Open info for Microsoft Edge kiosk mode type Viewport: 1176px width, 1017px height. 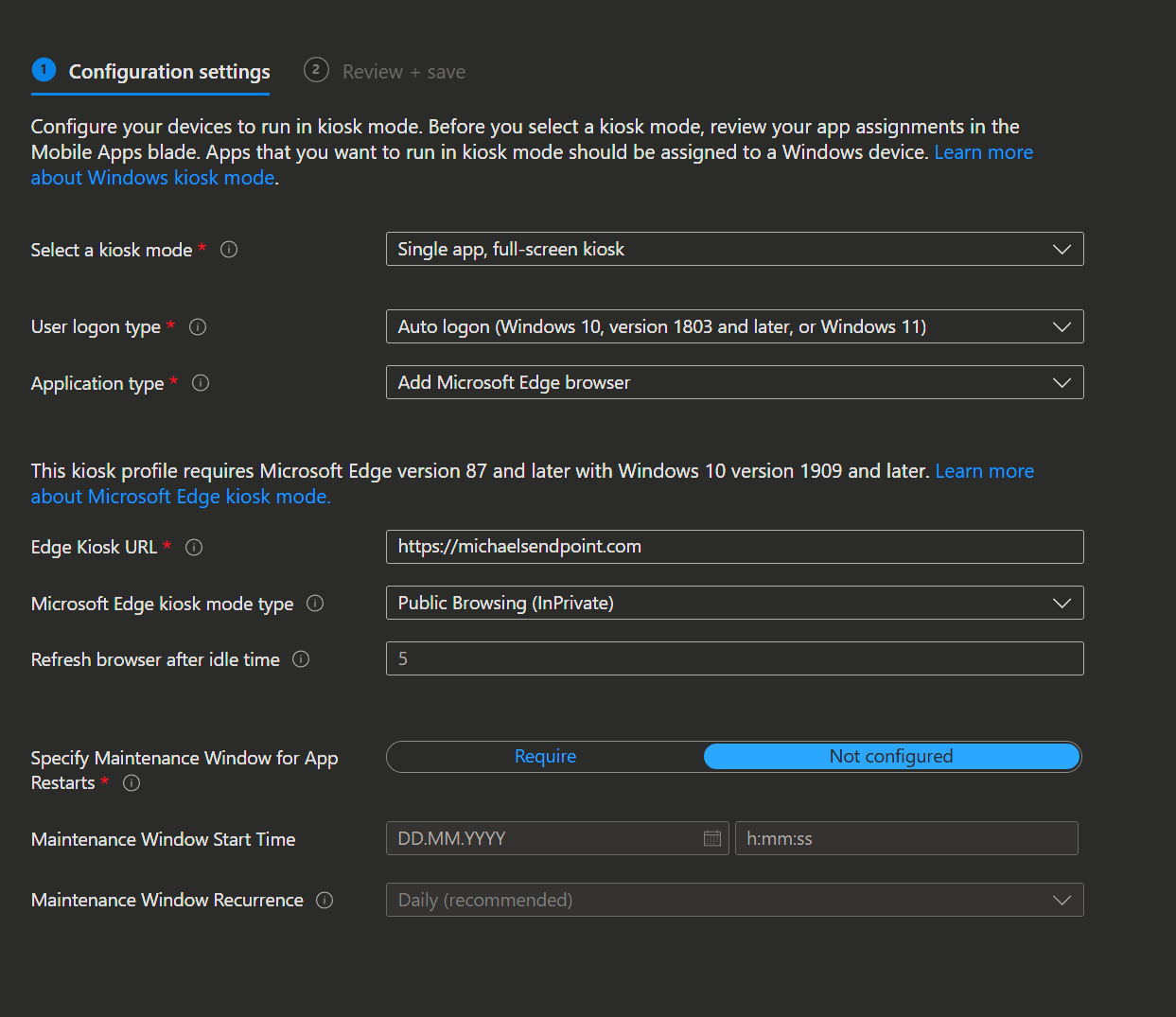pos(314,603)
